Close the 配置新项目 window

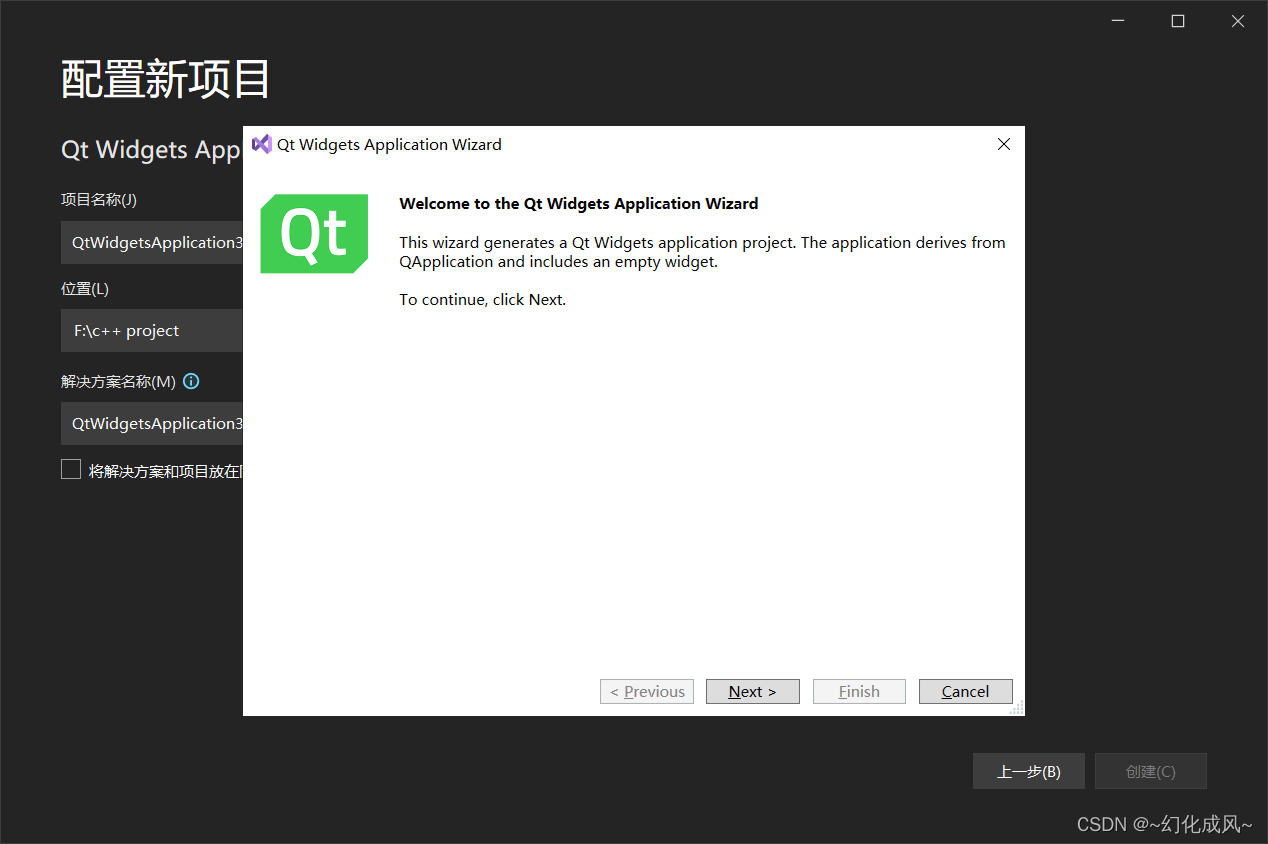pos(1238,21)
